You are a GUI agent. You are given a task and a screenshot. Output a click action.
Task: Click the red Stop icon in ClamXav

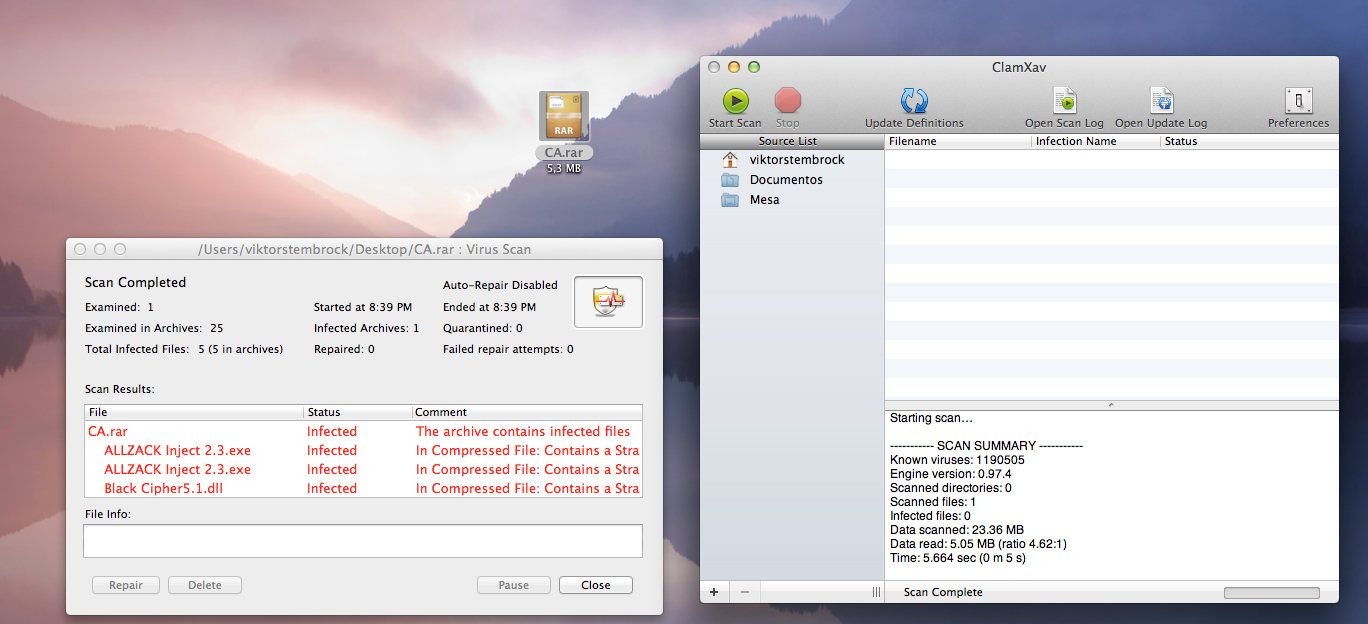[788, 100]
